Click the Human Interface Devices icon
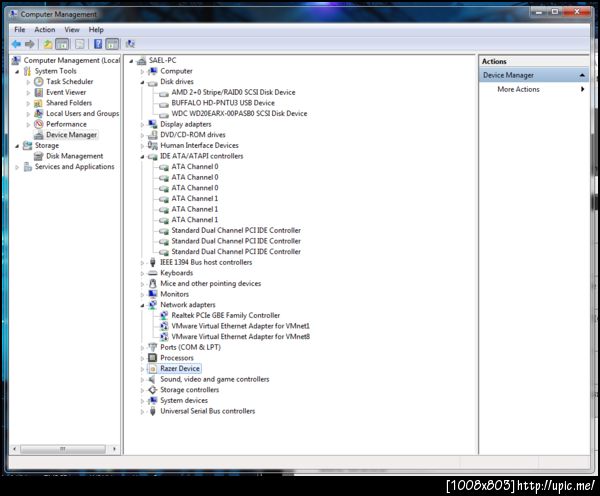 [153, 145]
